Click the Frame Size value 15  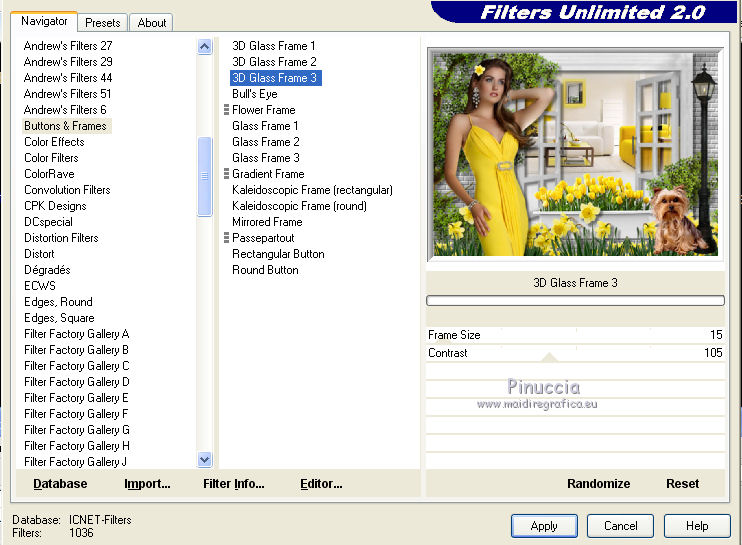pos(716,335)
